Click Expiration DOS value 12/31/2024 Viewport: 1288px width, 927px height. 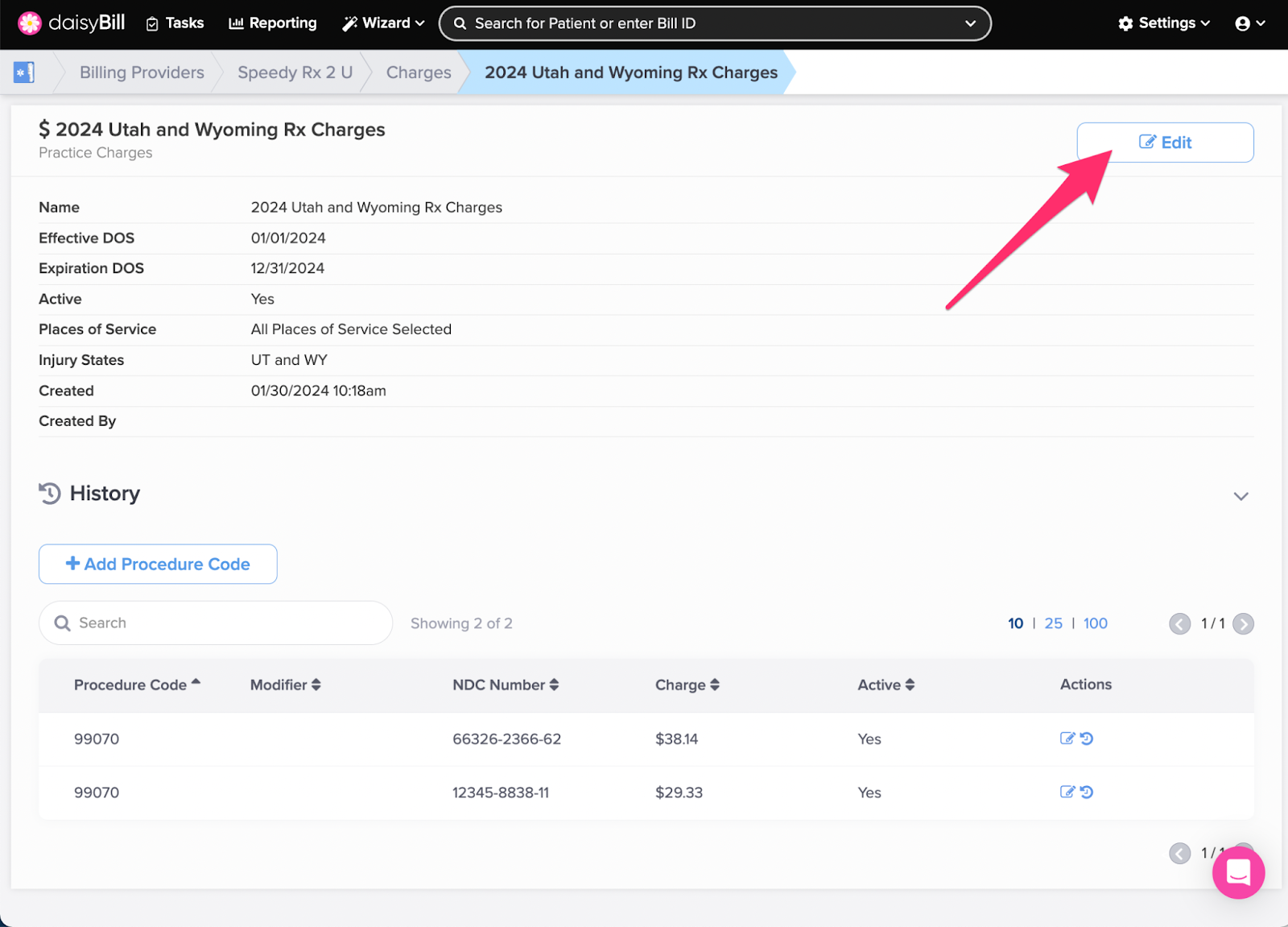(x=287, y=268)
